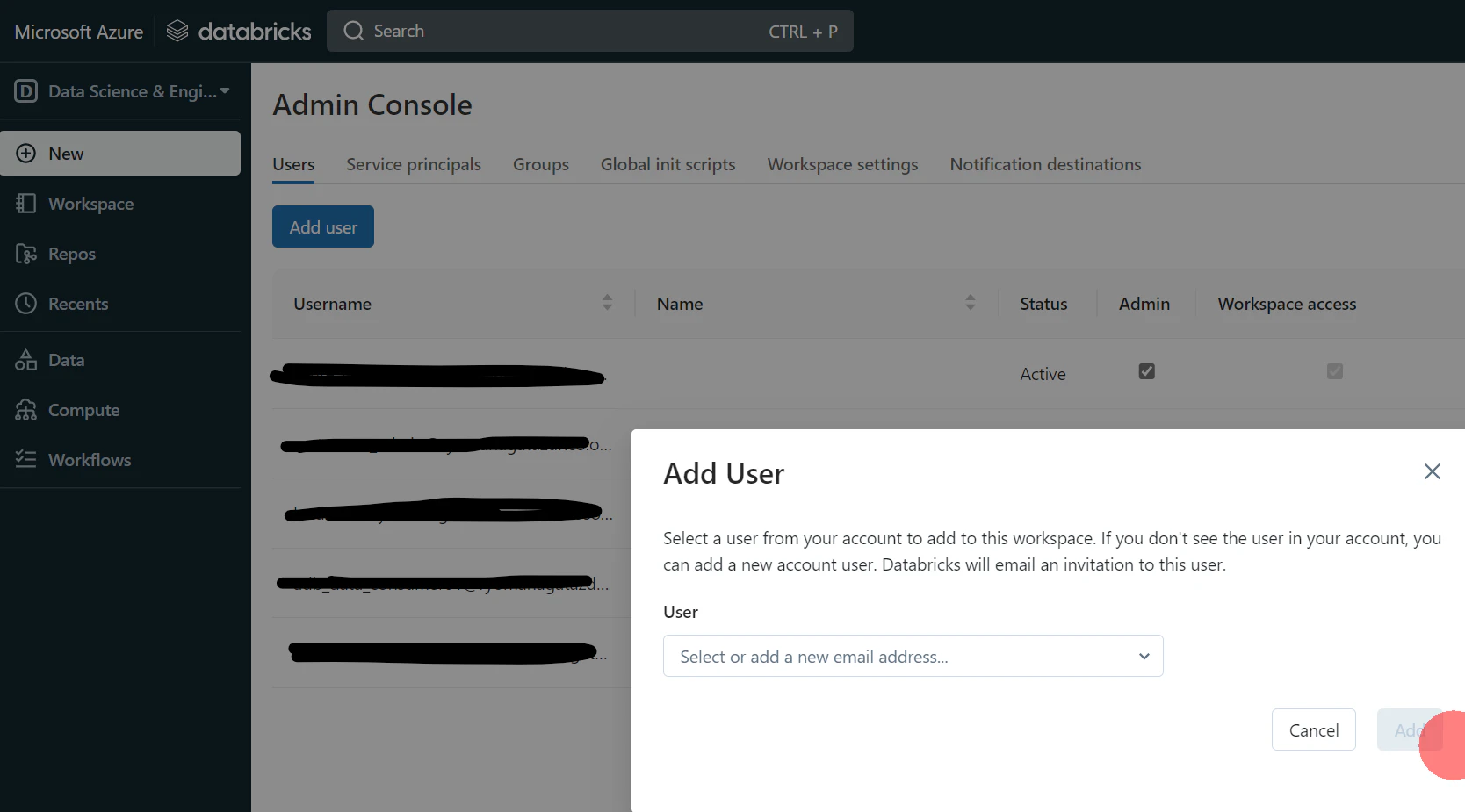Click the Compute sidebar label
The height and width of the screenshot is (812, 1465).
pyautogui.click(x=84, y=410)
